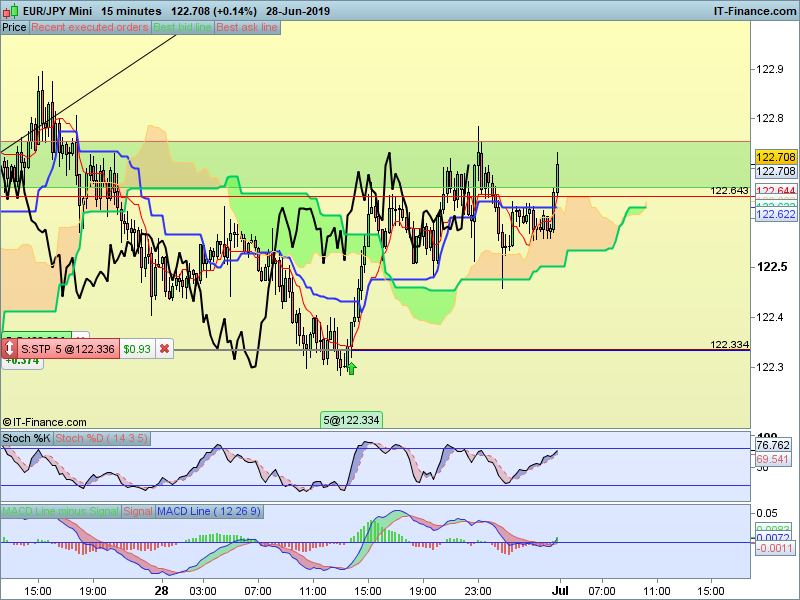Click the candlestick icon beside EUR/JPY Mini
The height and width of the screenshot is (600, 800).
click(x=11, y=11)
